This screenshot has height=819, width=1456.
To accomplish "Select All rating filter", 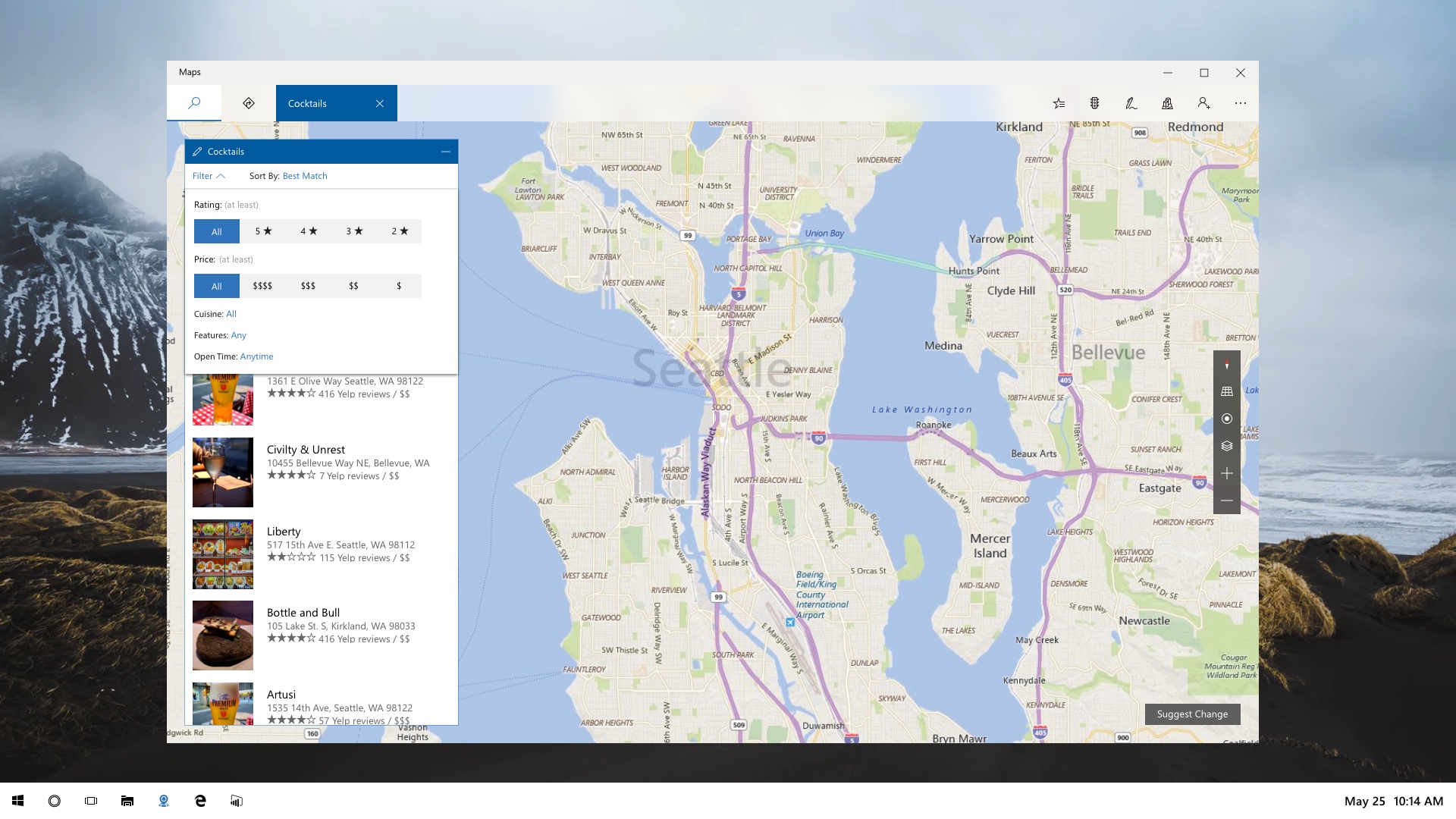I will 217,231.
